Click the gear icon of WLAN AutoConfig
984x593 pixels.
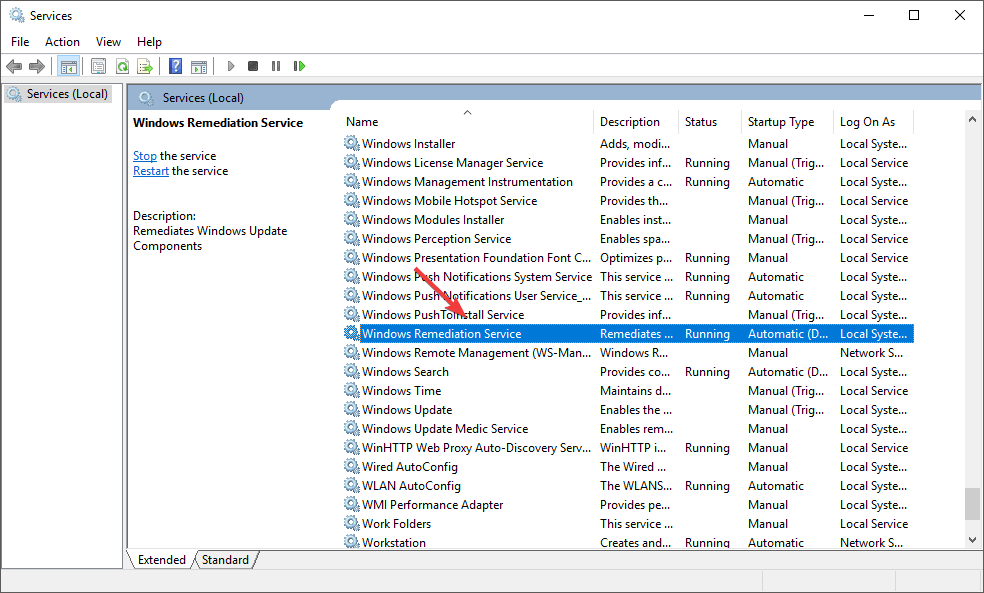(x=351, y=485)
